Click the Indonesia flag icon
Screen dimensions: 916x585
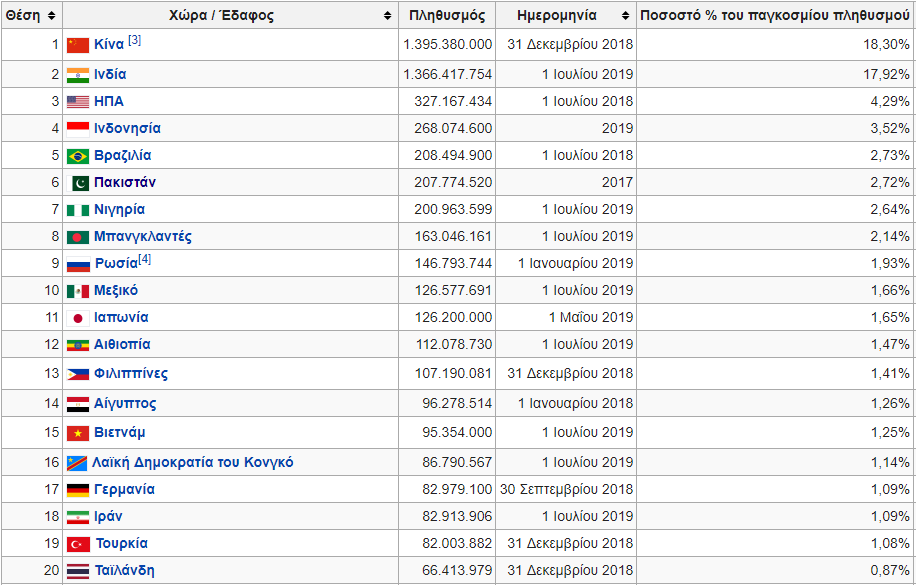point(78,129)
